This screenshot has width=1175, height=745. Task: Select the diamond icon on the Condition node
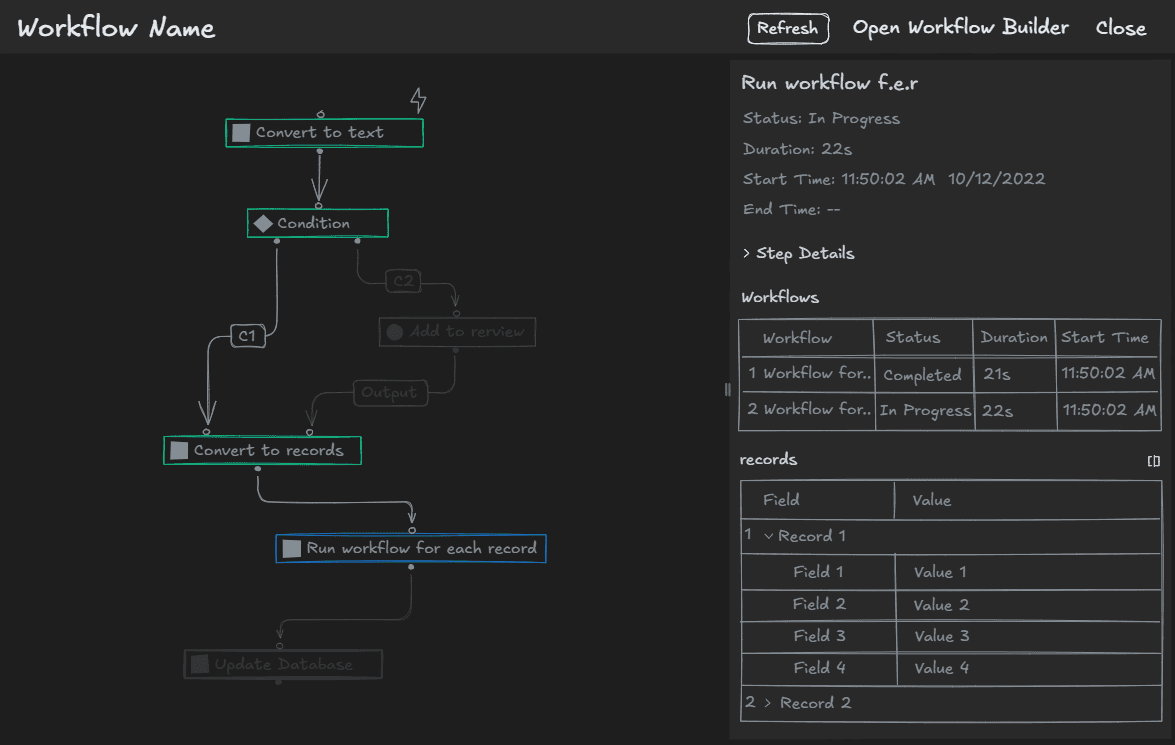pyautogui.click(x=263, y=223)
